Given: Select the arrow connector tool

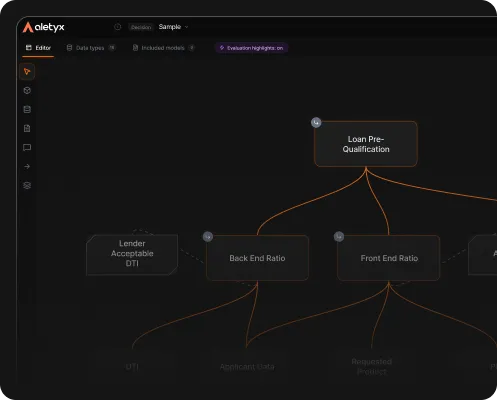Looking at the screenshot, I should click(27, 166).
